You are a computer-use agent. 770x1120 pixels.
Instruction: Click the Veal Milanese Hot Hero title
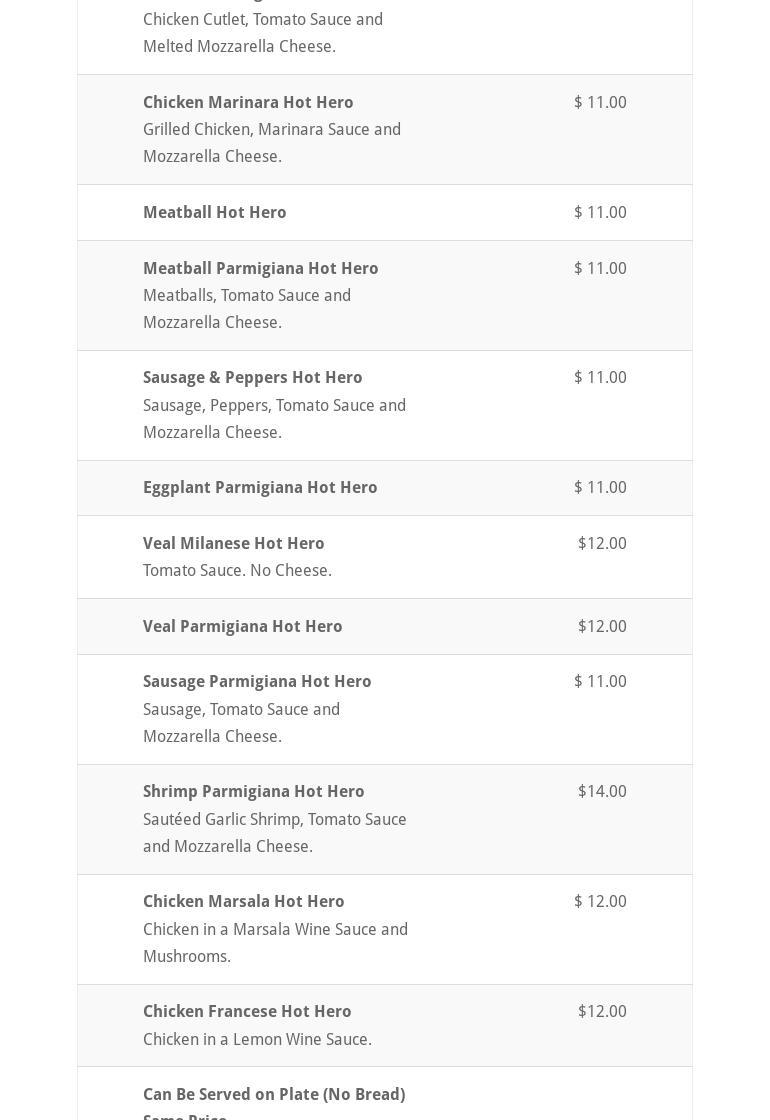coord(233,543)
